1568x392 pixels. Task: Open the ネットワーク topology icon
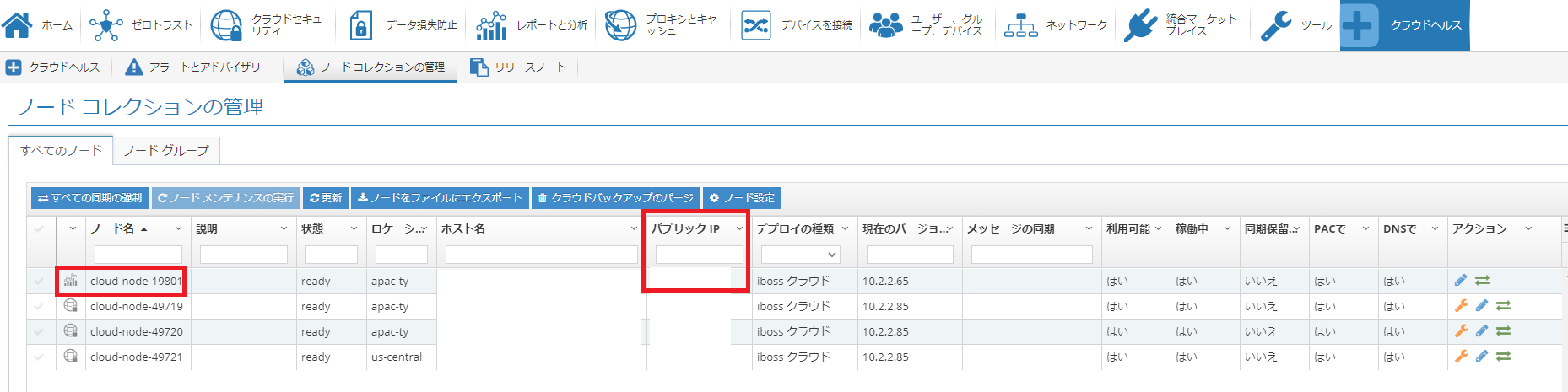click(1021, 25)
